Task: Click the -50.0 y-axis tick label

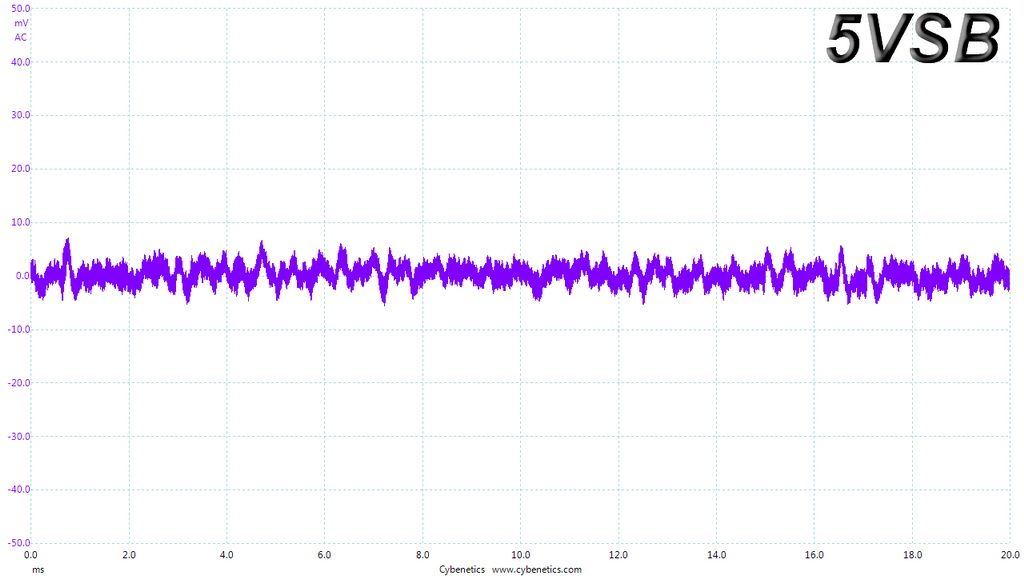Action: click(19, 543)
